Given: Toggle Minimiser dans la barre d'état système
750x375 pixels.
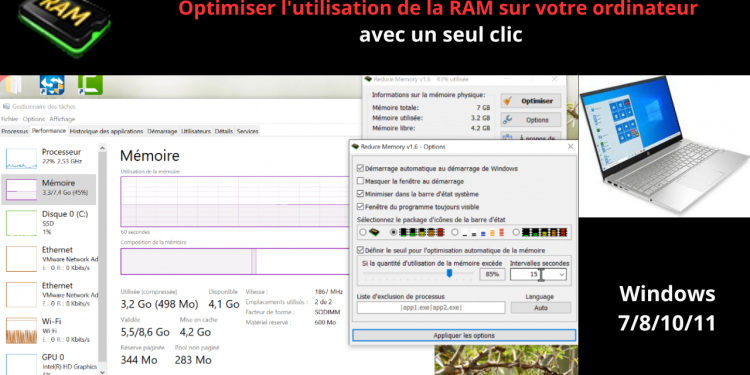Looking at the screenshot, I should pyautogui.click(x=360, y=194).
